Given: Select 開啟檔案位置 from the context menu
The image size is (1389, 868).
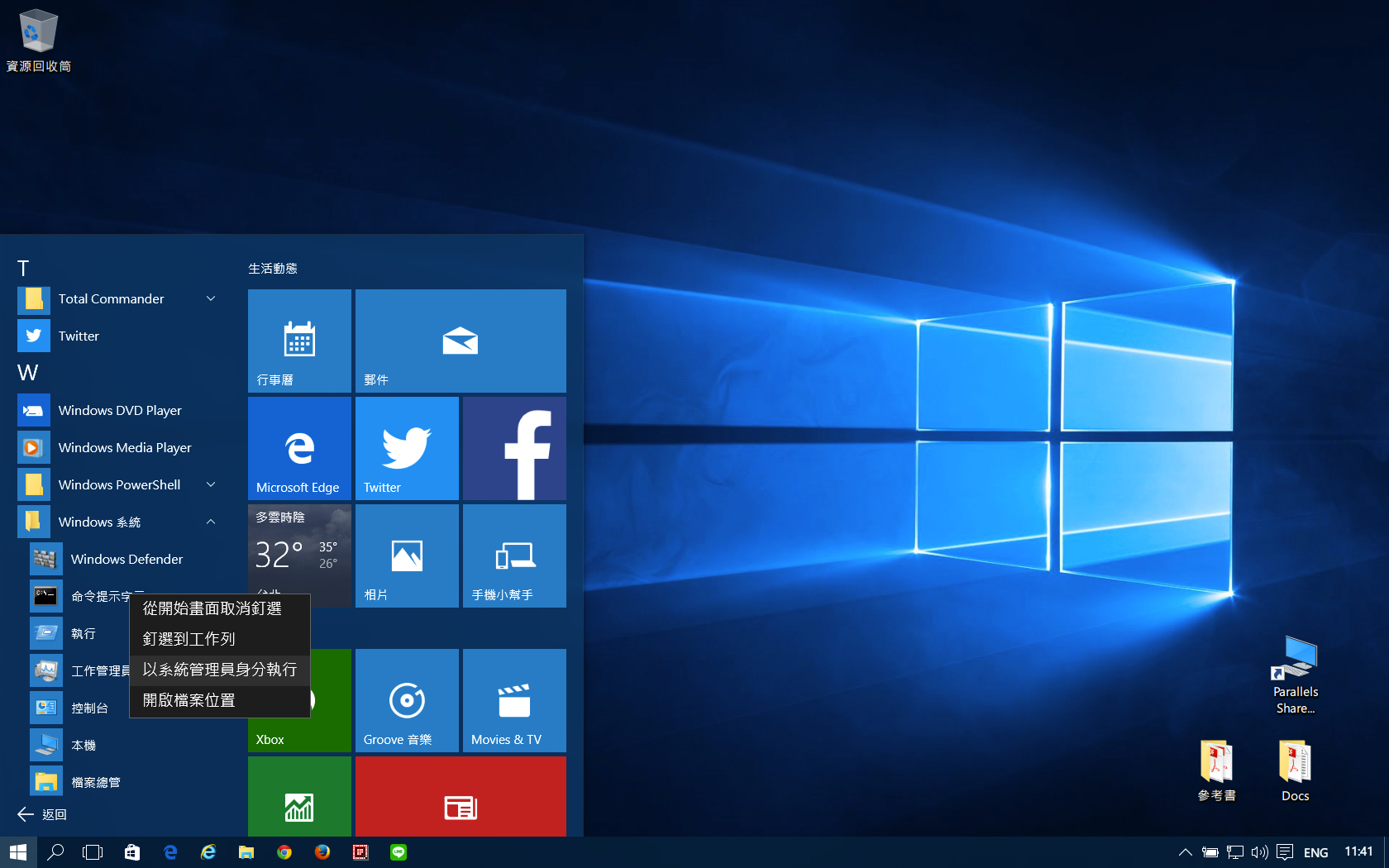Looking at the screenshot, I should 219,700.
